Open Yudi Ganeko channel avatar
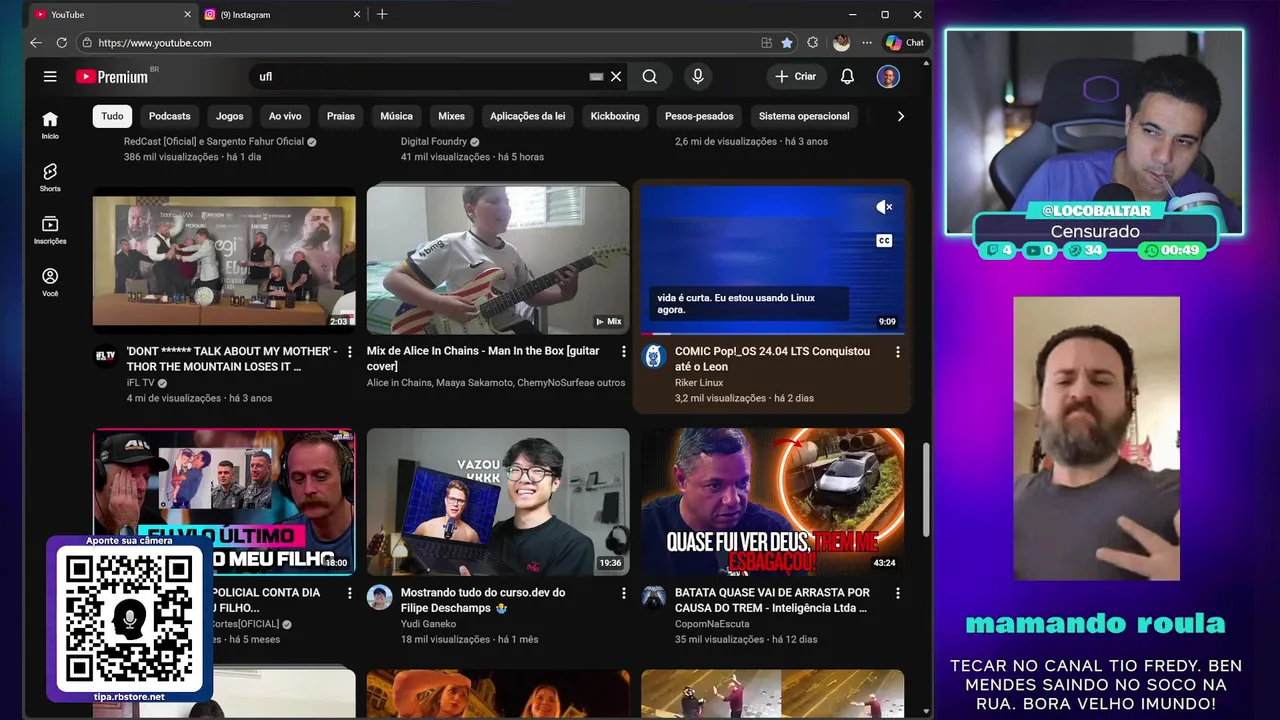Viewport: 1280px width, 720px height. click(x=379, y=598)
